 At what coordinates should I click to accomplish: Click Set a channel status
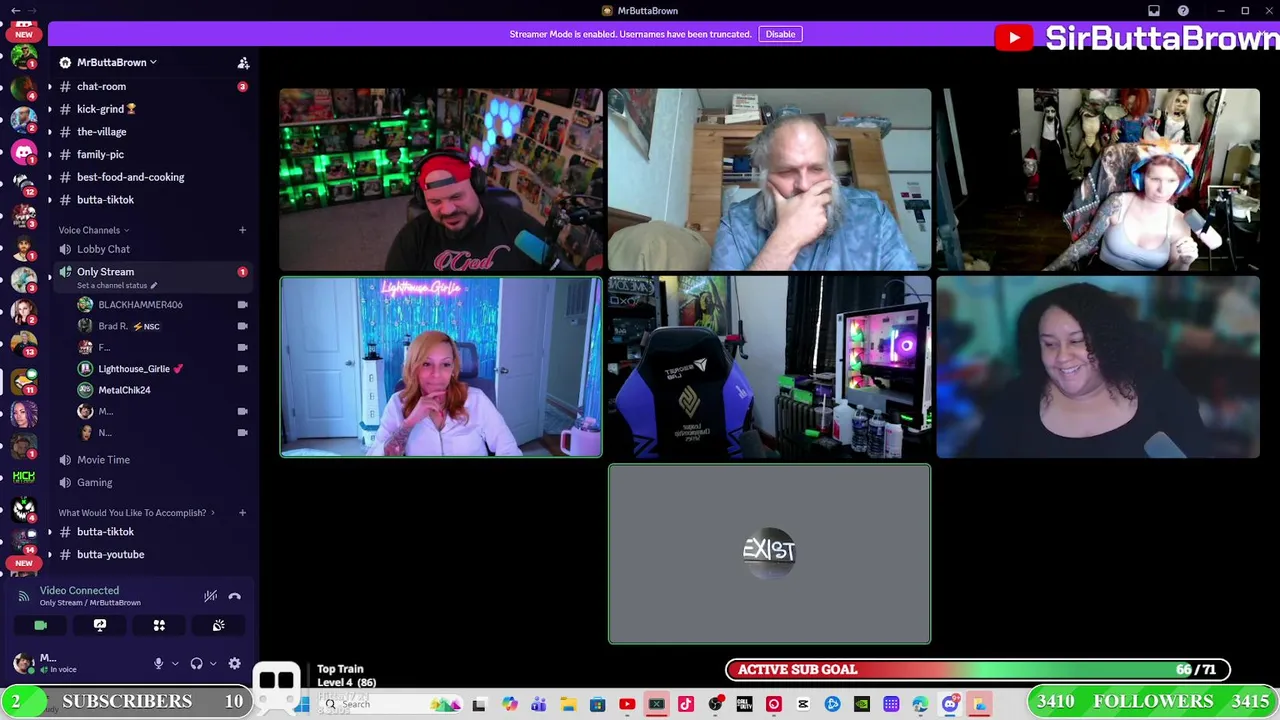coord(117,285)
